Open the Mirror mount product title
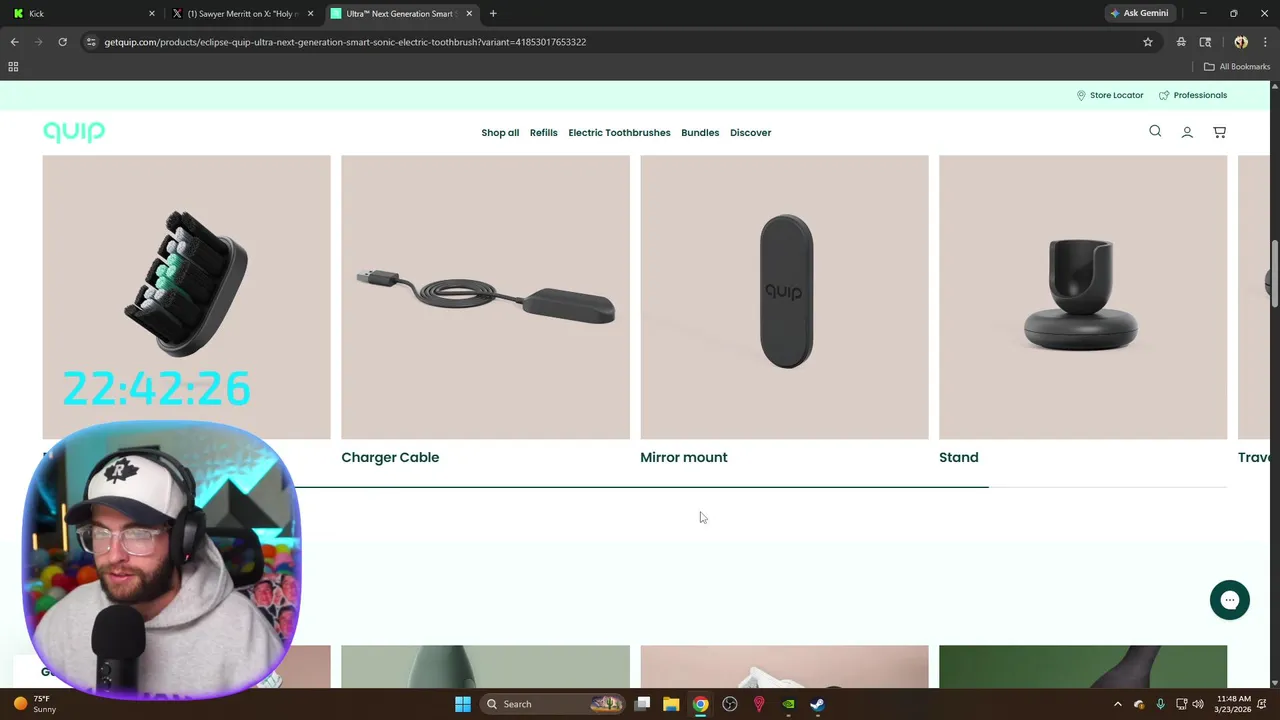Image resolution: width=1280 pixels, height=720 pixels. (684, 457)
